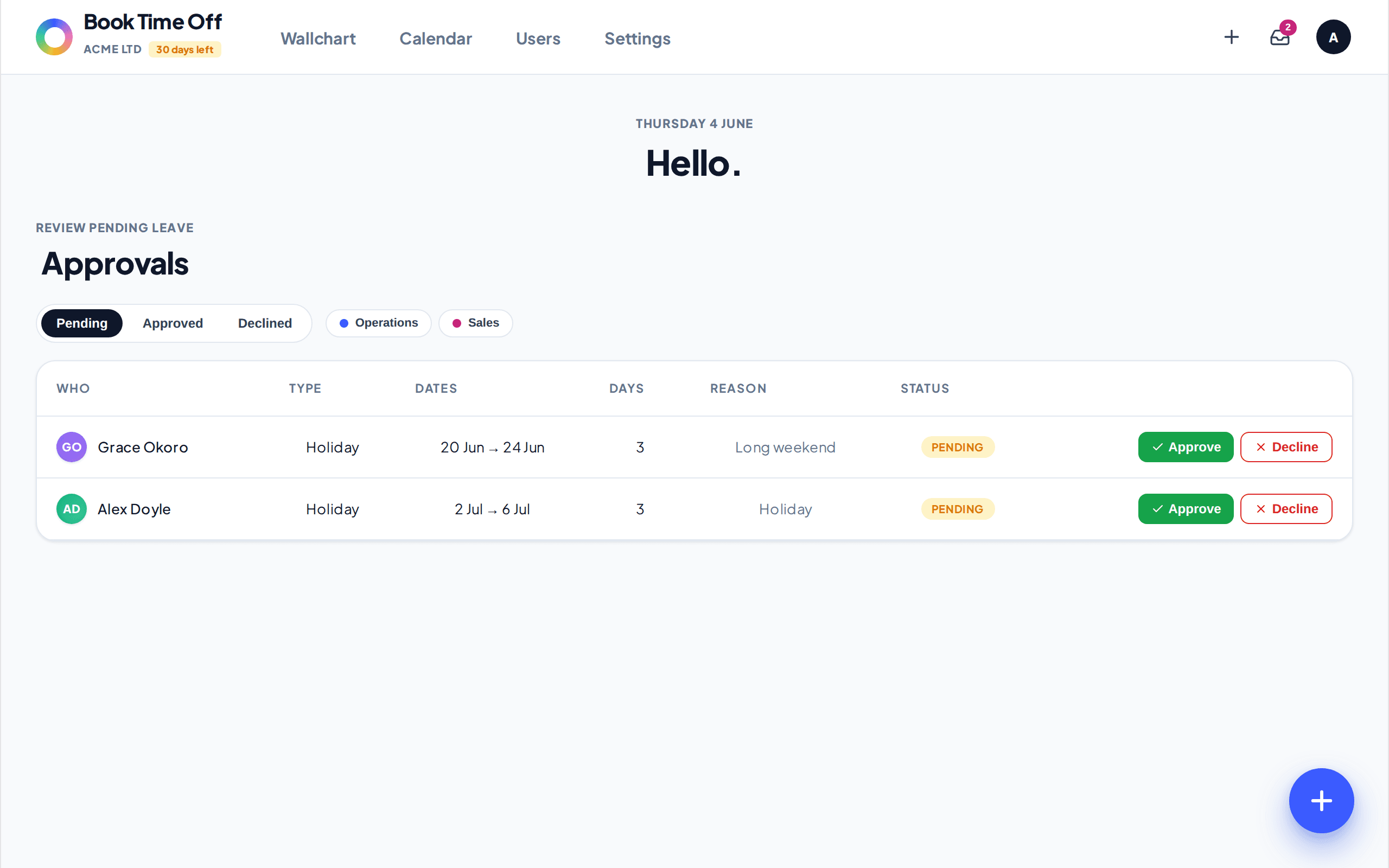The image size is (1389, 868).
Task: Click Alex Doyle's AD avatar
Action: click(x=71, y=509)
